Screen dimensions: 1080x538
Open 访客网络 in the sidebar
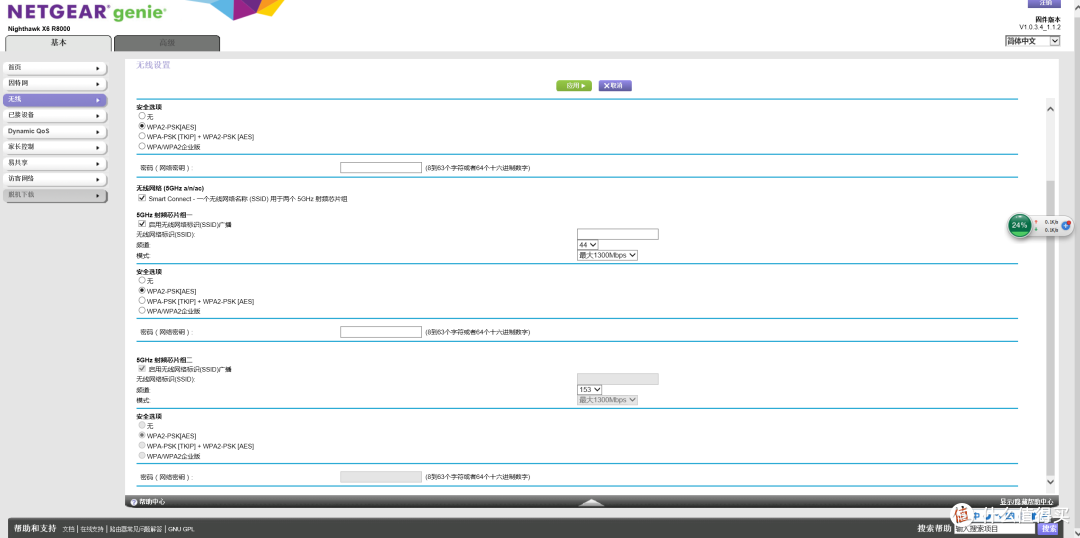[55, 178]
